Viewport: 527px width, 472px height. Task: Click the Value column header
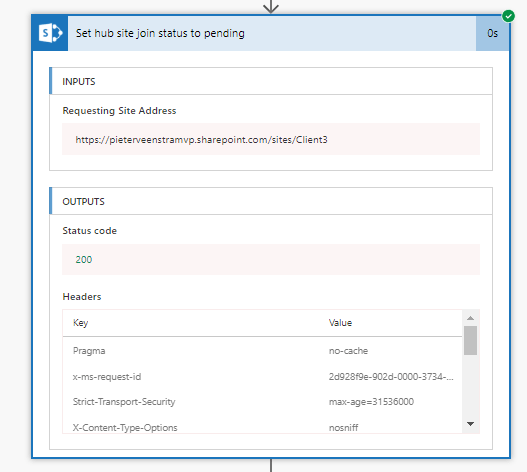(340, 323)
